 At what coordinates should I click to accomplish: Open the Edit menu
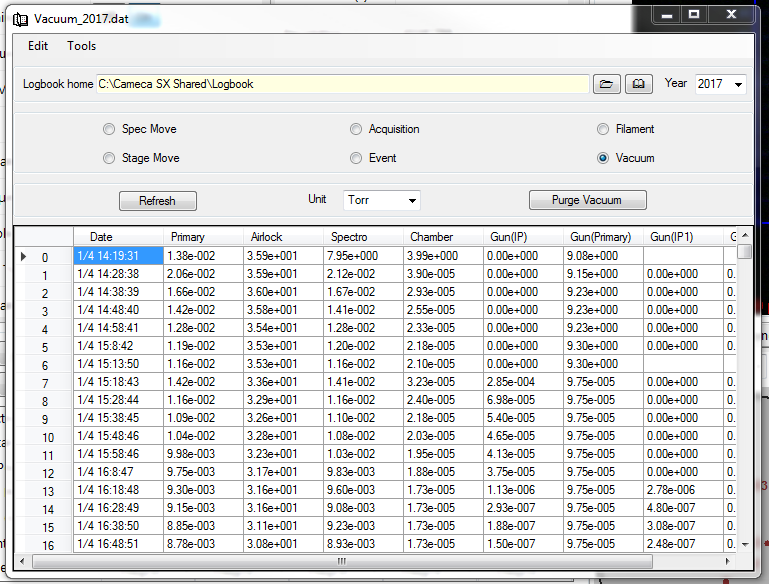click(x=38, y=46)
